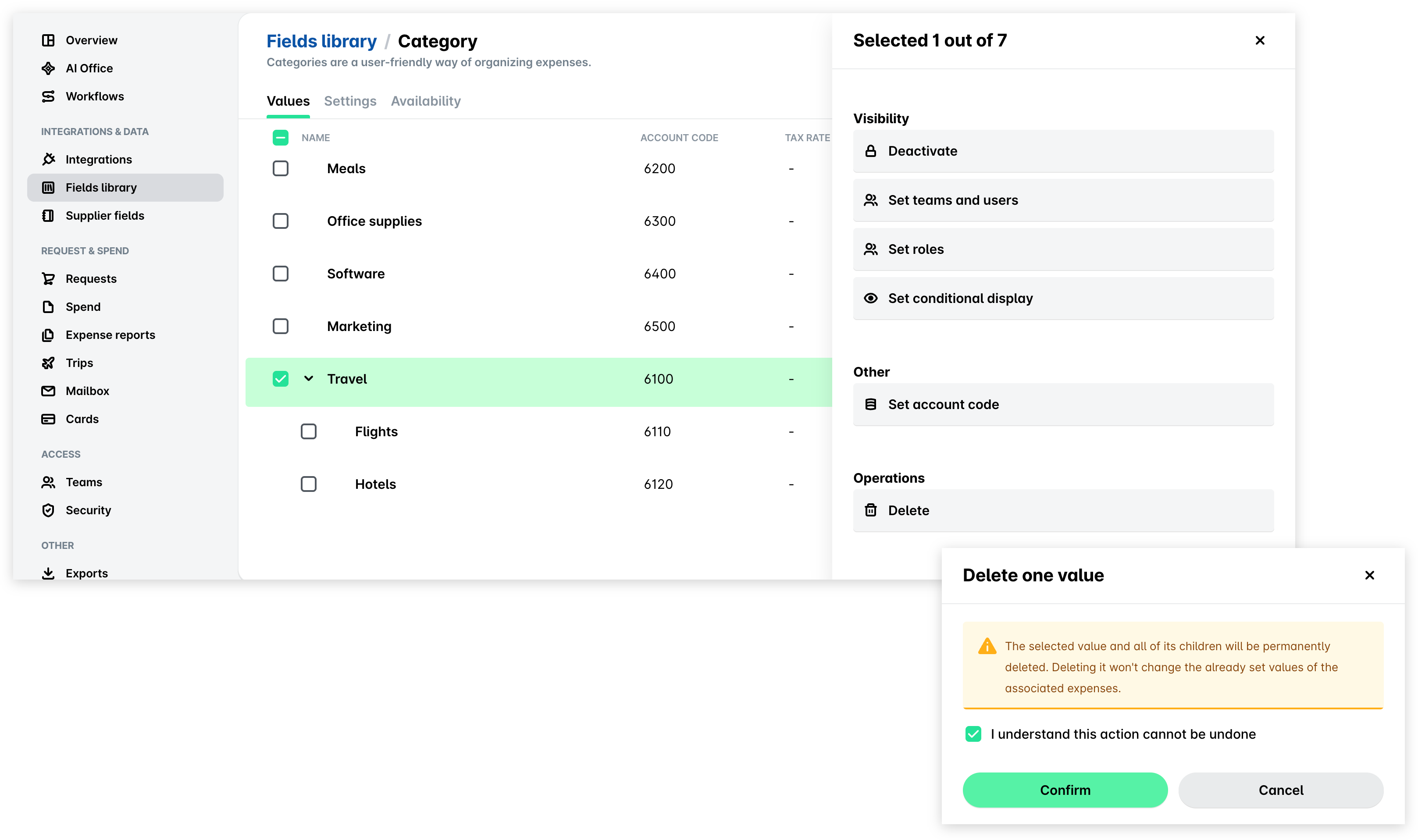
Task: Click the Supplier fields icon
Action: (x=48, y=216)
